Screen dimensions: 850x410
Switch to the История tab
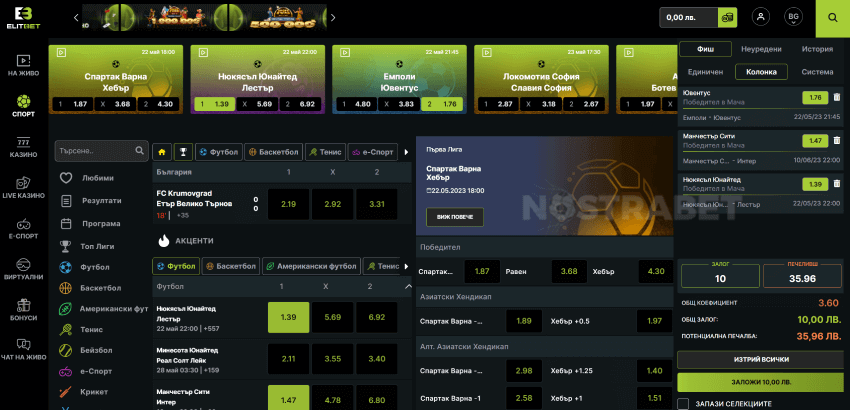(817, 49)
